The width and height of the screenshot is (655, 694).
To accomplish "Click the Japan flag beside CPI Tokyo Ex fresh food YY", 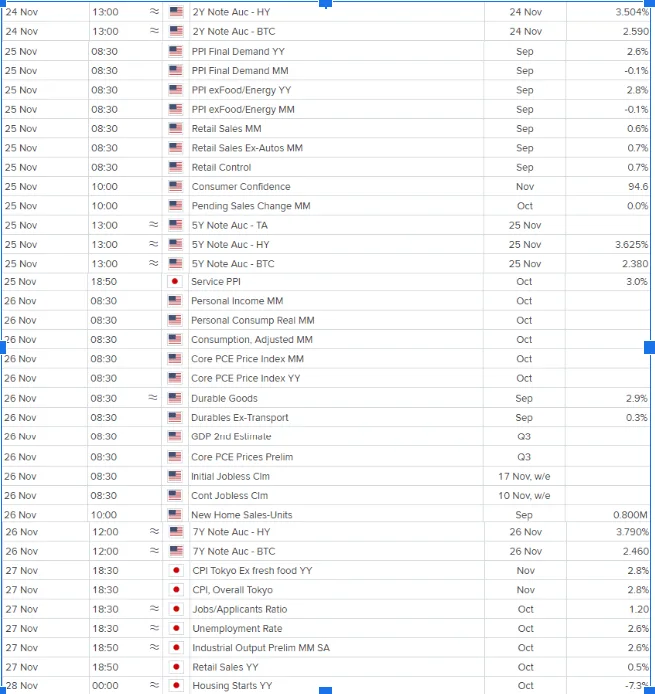I will pos(176,571).
